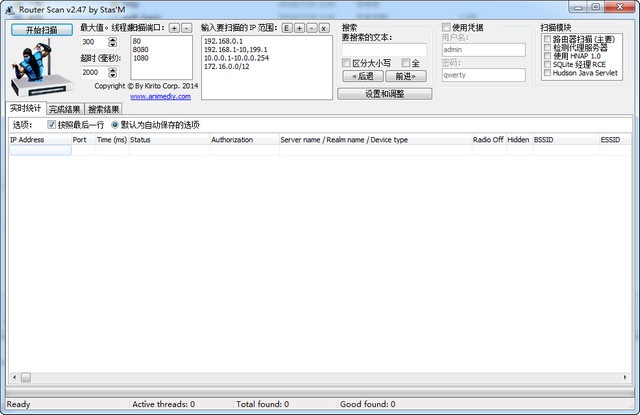Select the first empty IP Address table cell
This screenshot has width=640, height=415.
tap(40, 150)
